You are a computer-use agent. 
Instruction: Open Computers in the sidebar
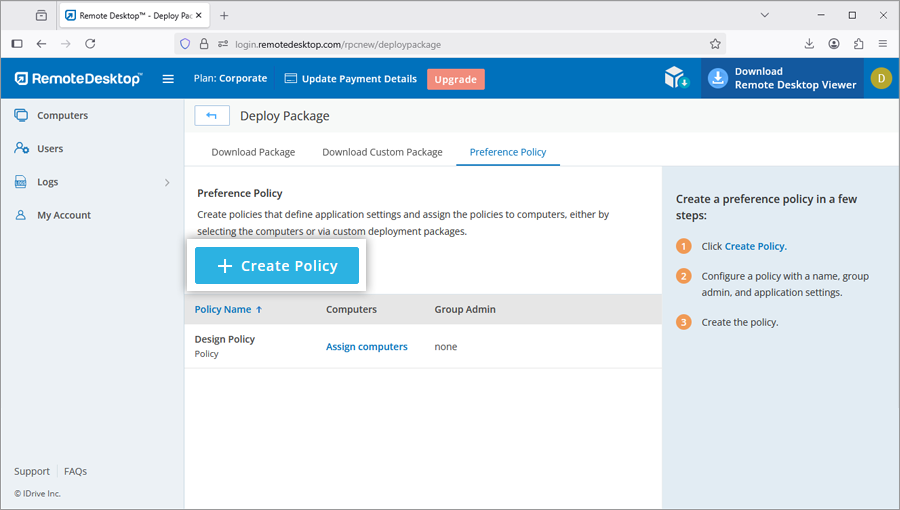click(x=62, y=116)
